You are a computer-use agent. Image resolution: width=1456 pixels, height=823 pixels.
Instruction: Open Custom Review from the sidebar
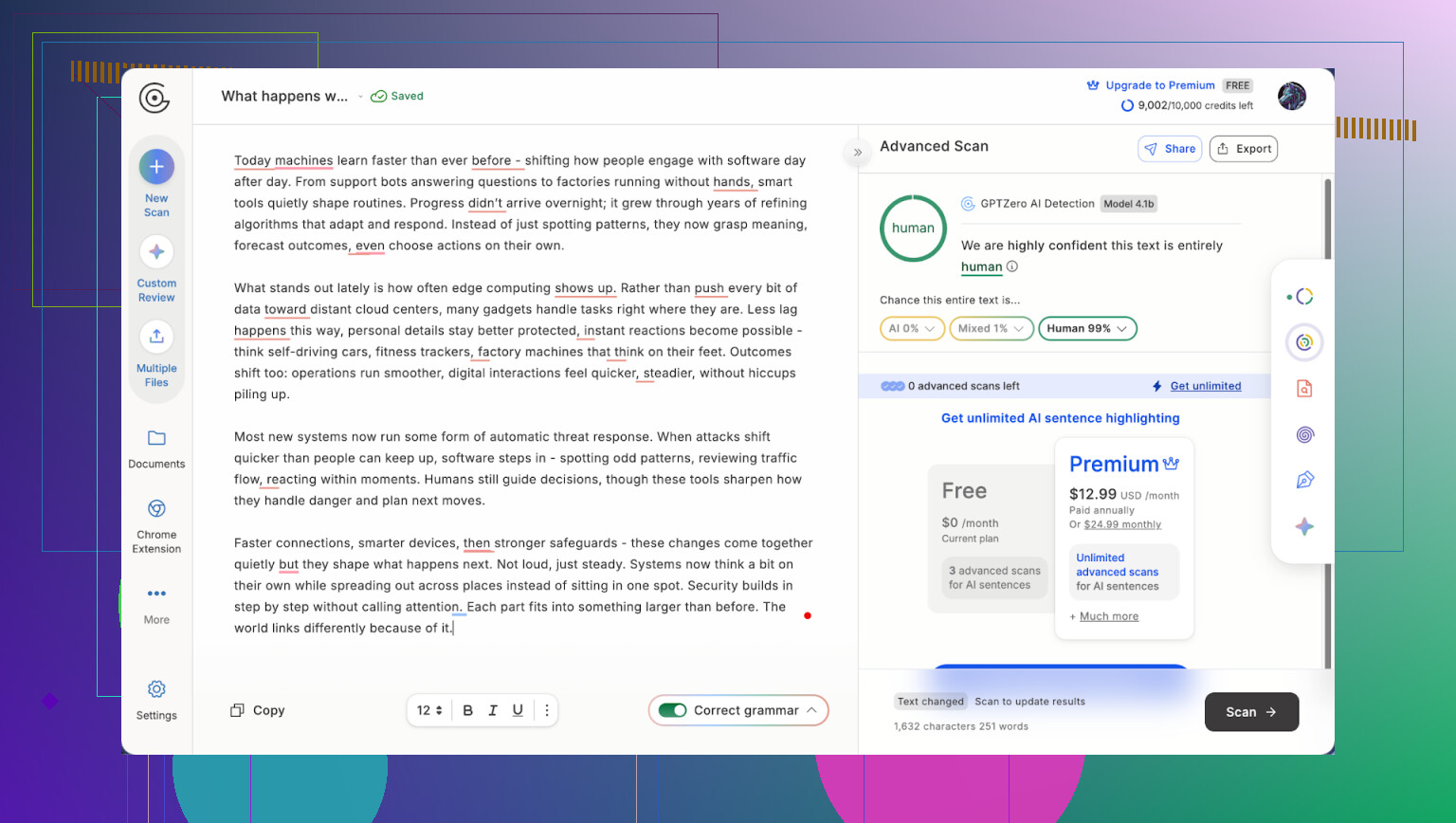[156, 252]
